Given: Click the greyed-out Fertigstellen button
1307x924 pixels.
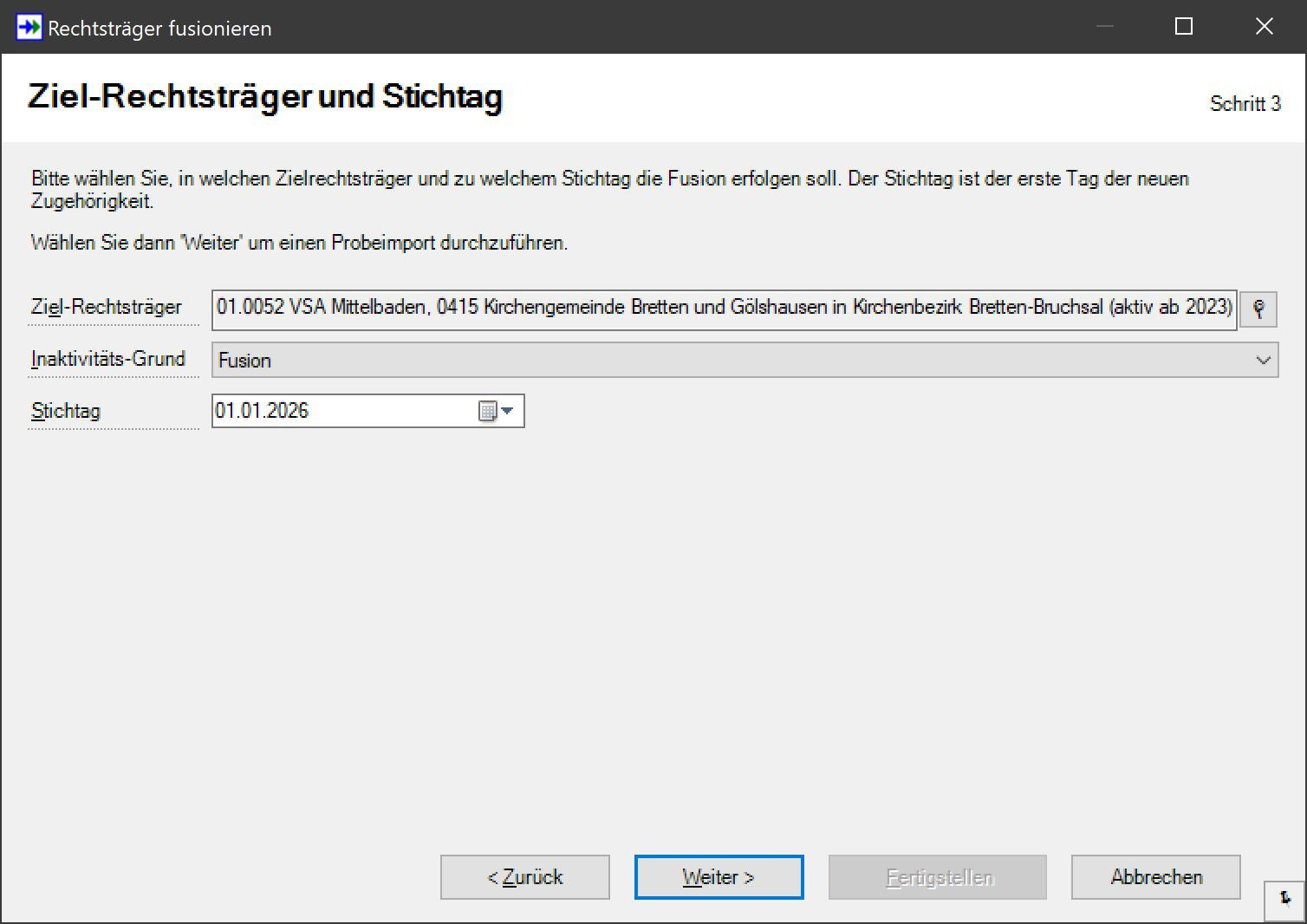Looking at the screenshot, I should pyautogui.click(x=938, y=877).
